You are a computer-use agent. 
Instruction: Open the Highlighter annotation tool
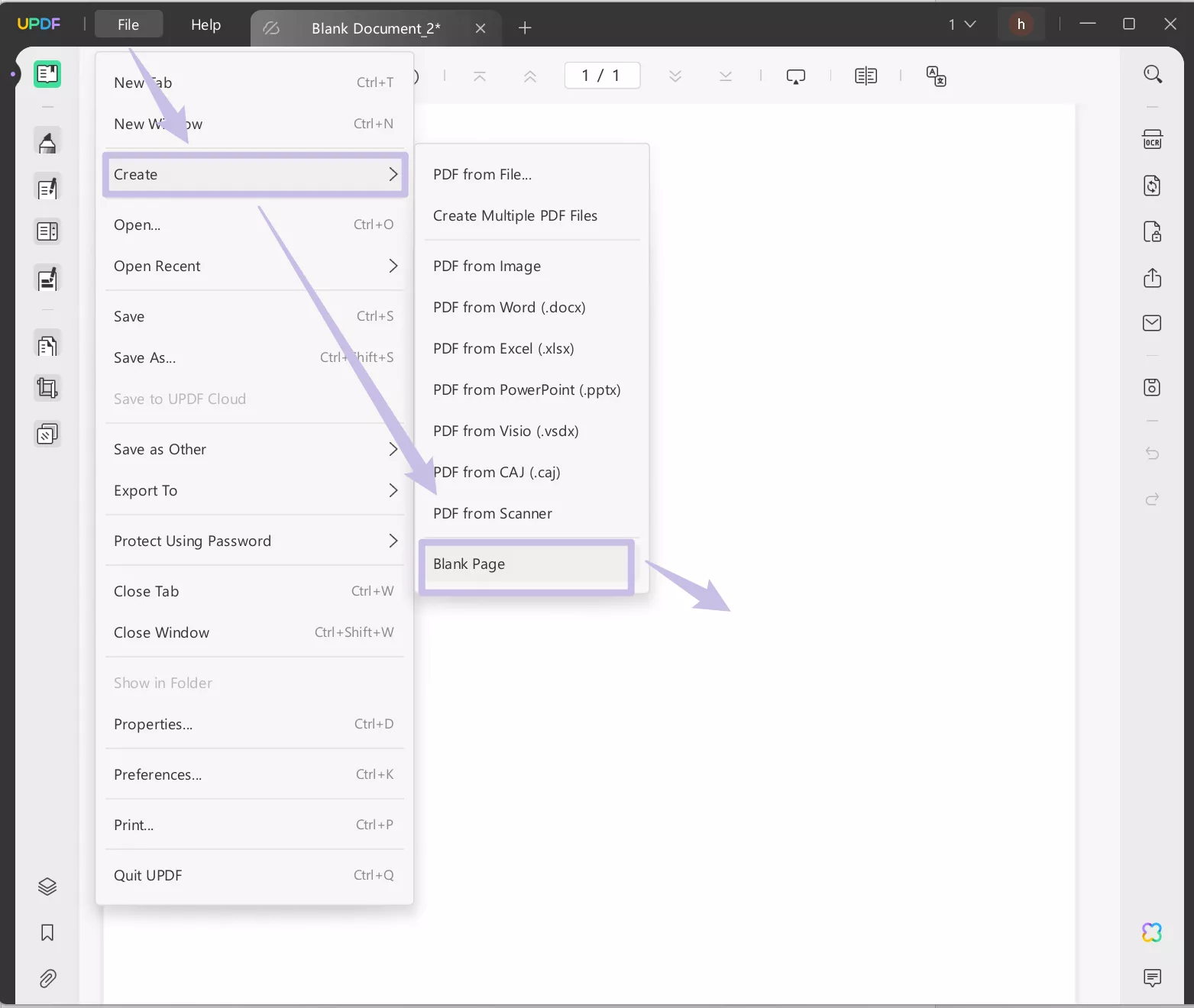(x=47, y=141)
